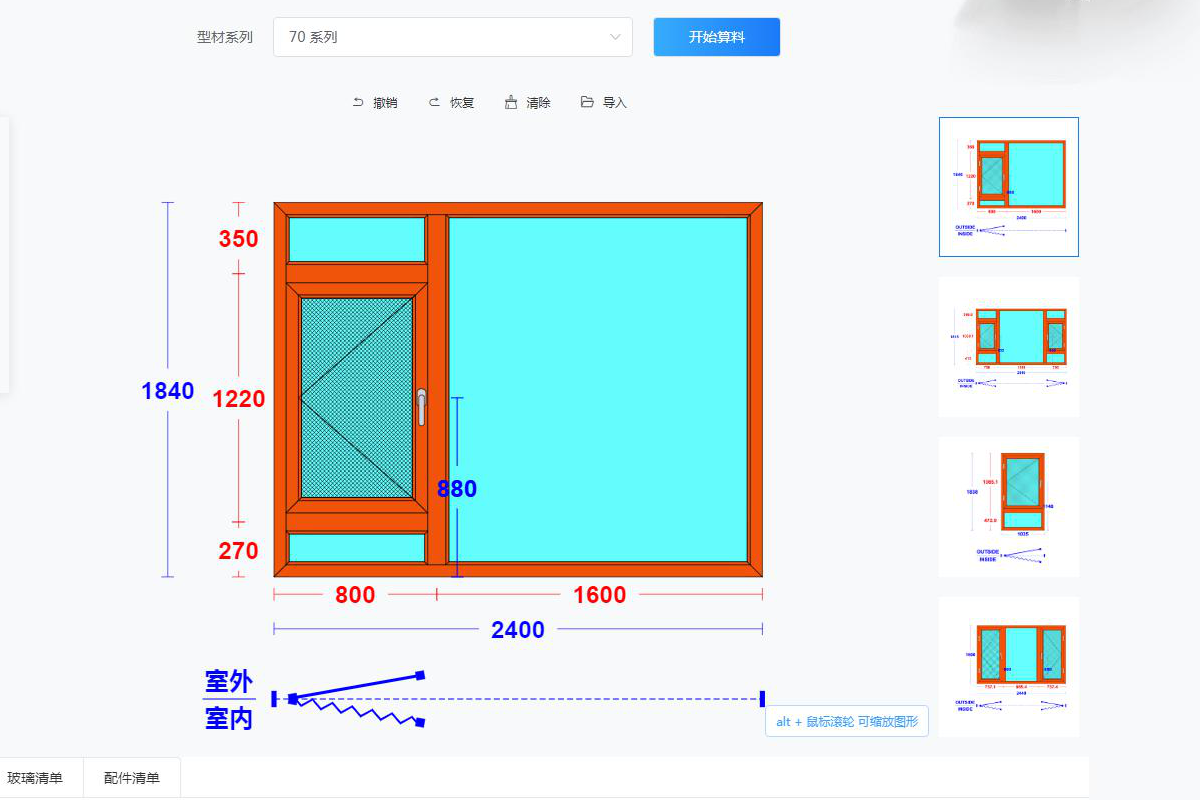
Task: Click the 1840 total height dimension
Action: 169,391
